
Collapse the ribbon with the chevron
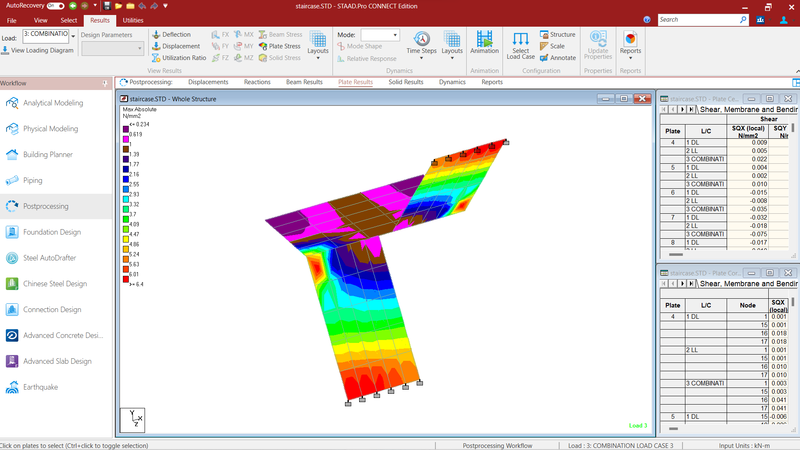point(797,71)
